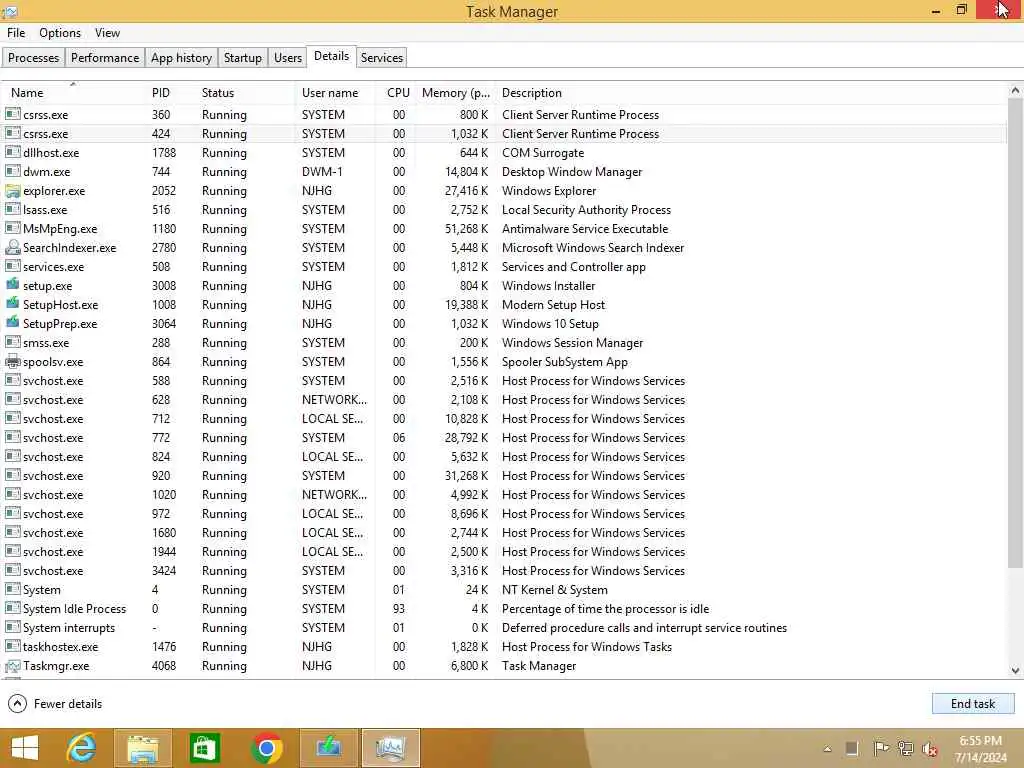Sort by the Description column header

point(751,93)
